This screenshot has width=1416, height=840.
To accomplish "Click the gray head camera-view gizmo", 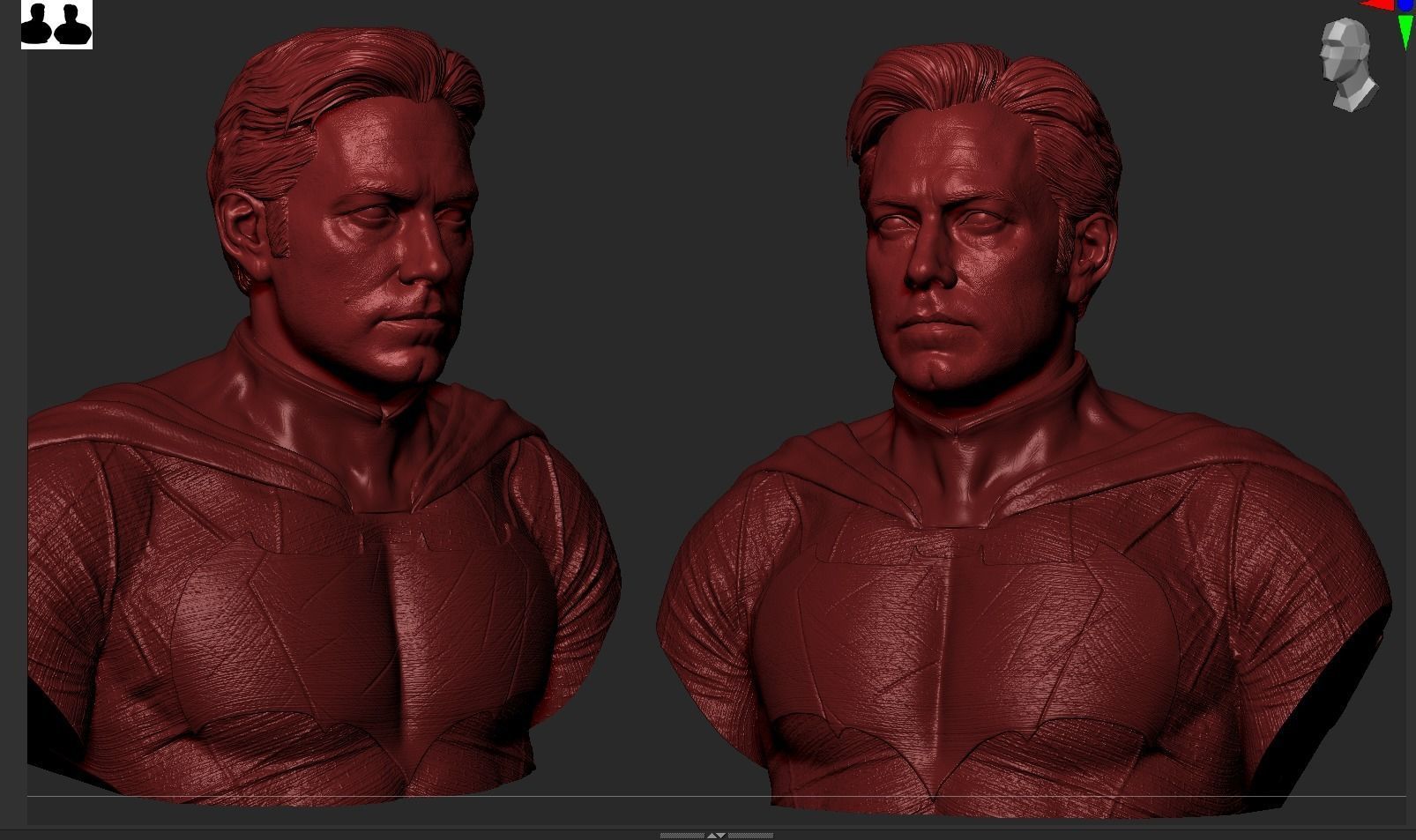I will (x=1347, y=65).
